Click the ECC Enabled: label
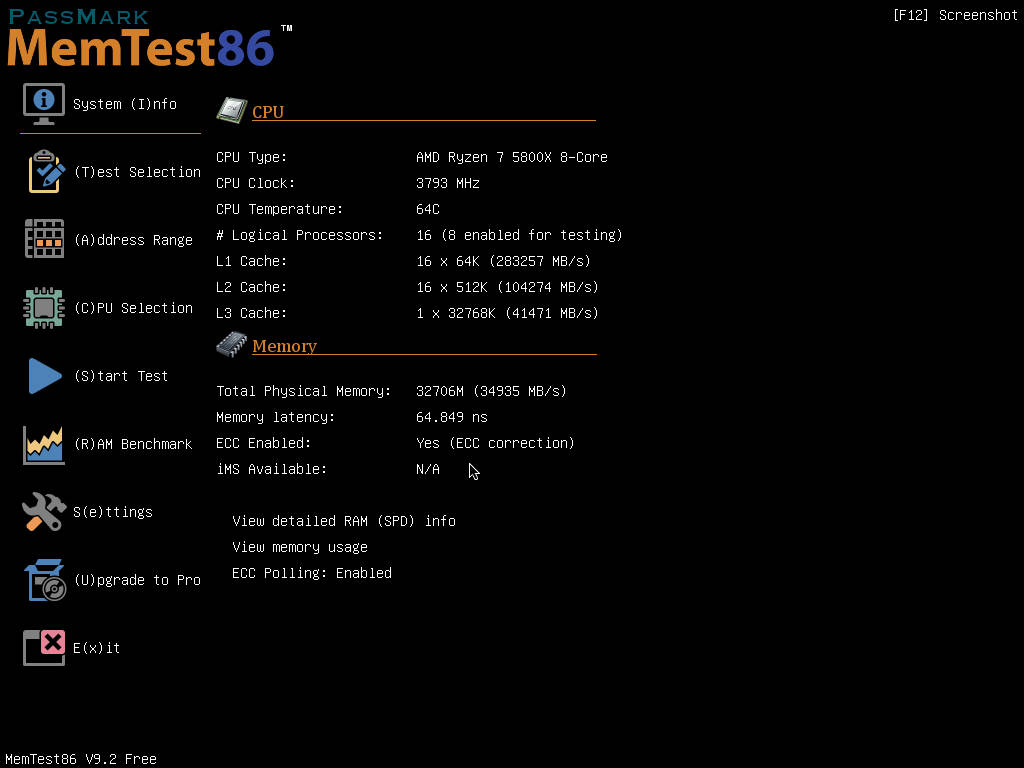This screenshot has width=1024, height=768. click(x=264, y=443)
